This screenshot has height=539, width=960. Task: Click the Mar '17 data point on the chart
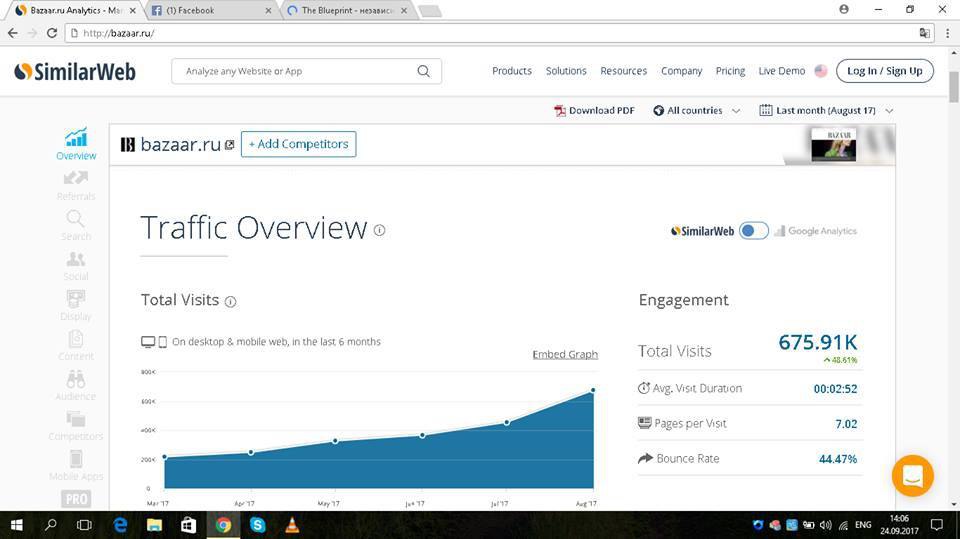[165, 457]
